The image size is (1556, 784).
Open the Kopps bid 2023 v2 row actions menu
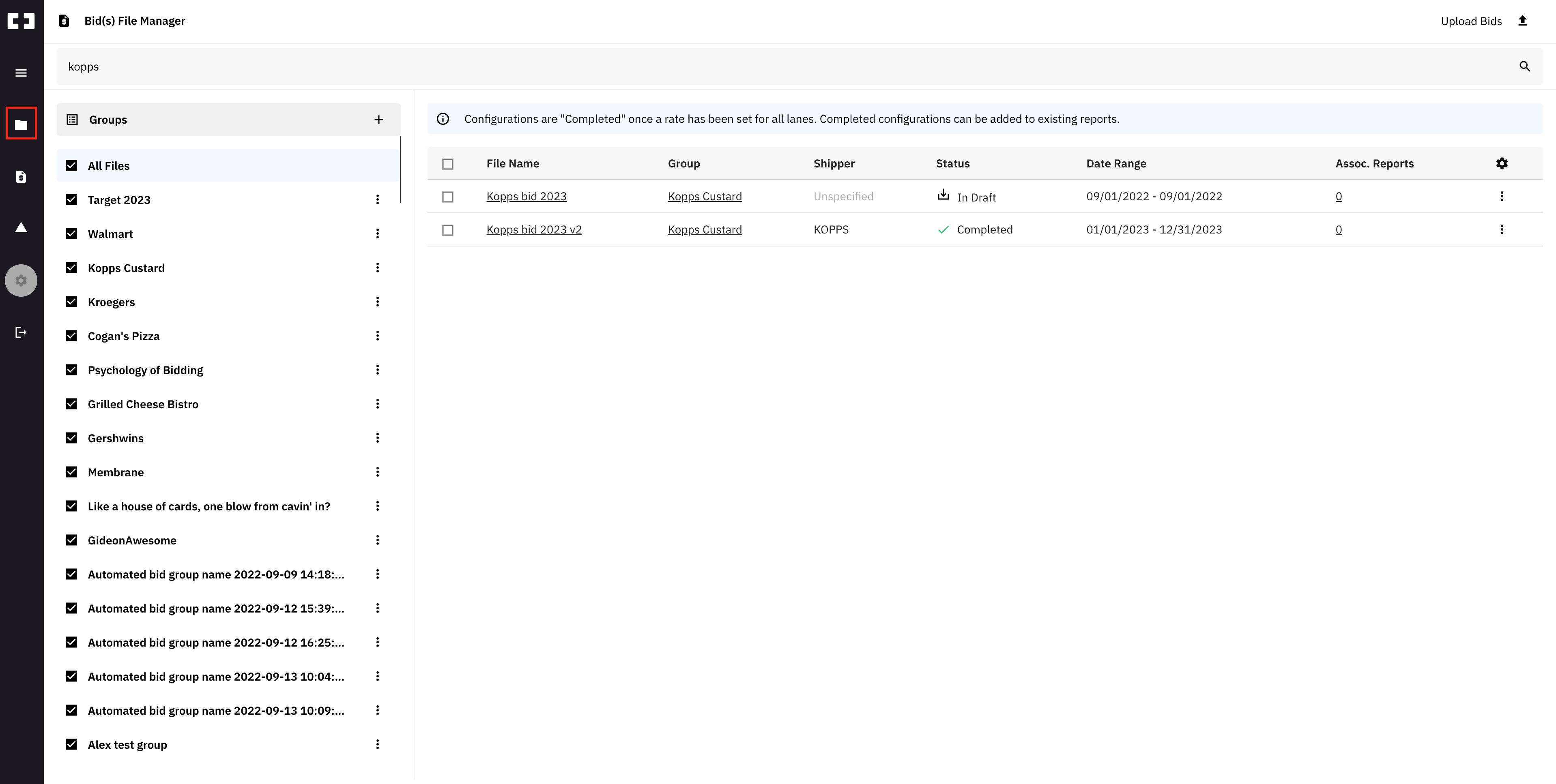(x=1502, y=229)
